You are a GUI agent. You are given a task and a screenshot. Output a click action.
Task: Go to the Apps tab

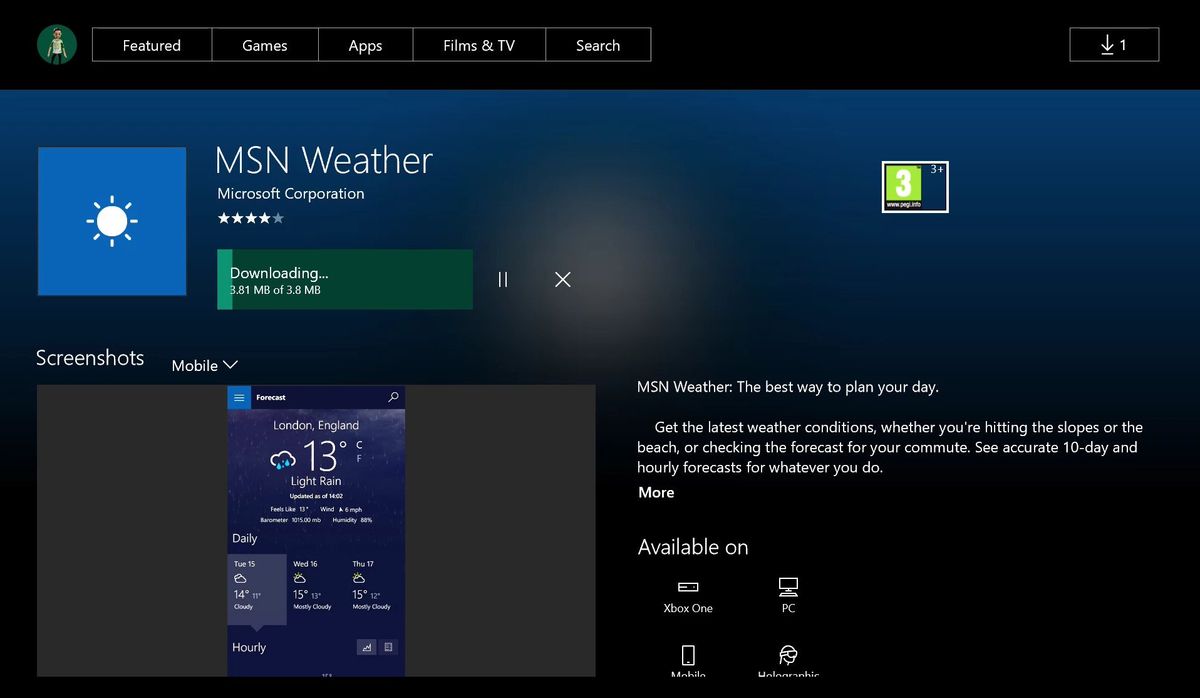[365, 45]
